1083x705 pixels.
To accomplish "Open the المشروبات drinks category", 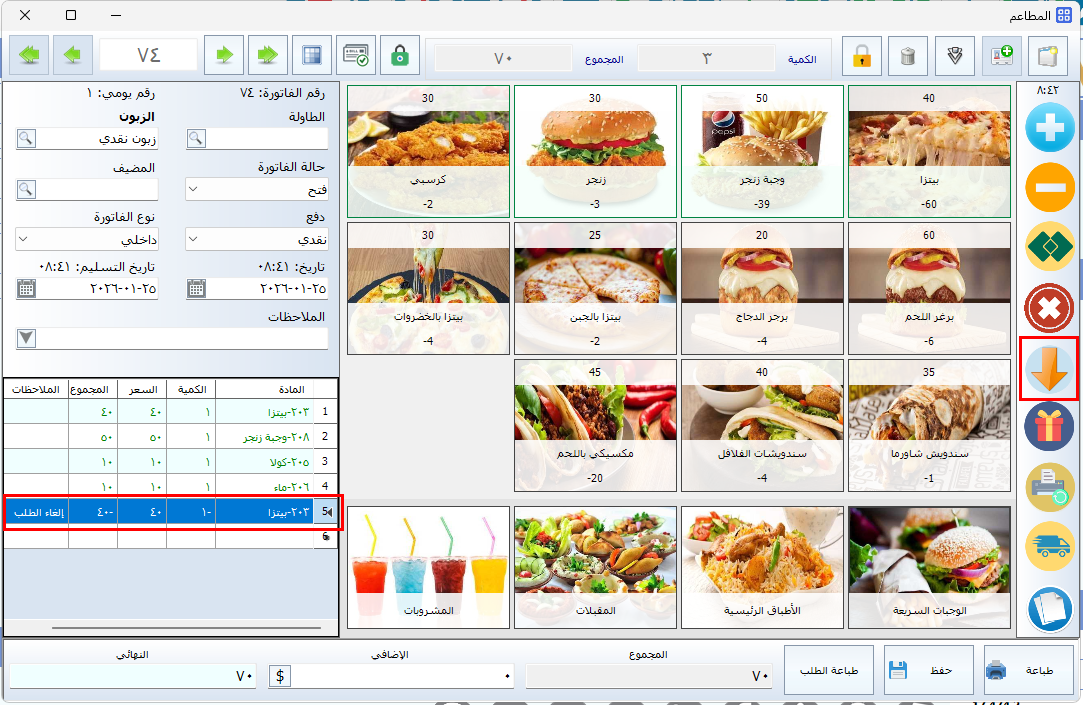I will pyautogui.click(x=428, y=567).
